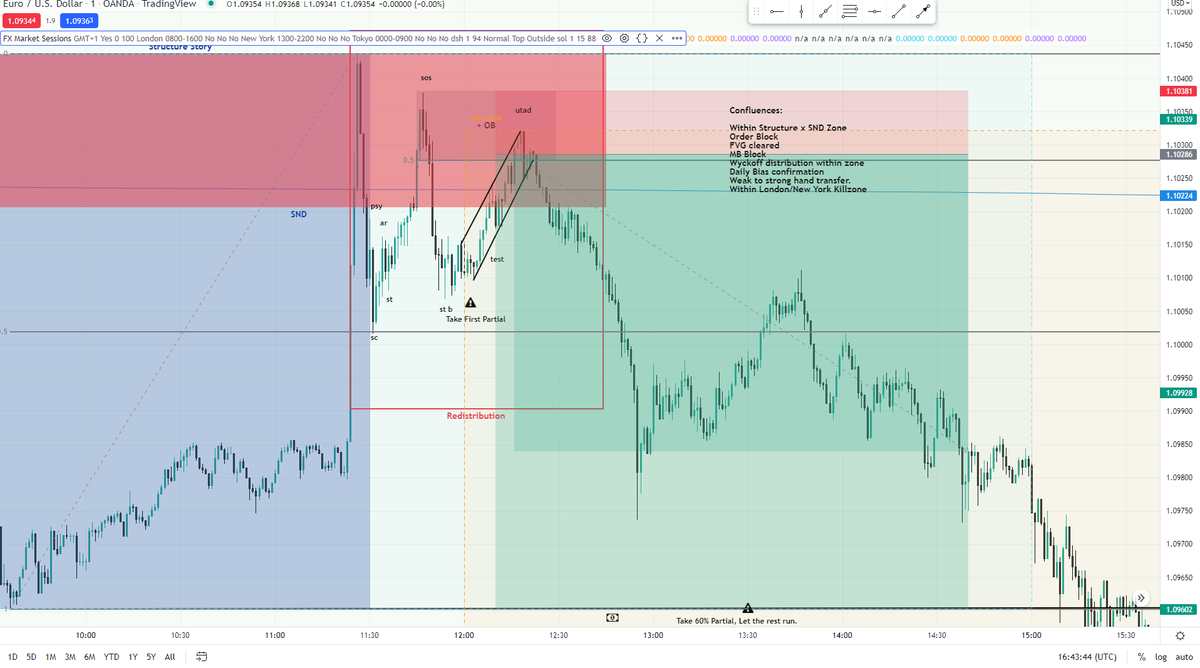
Task: Select the 6M time range
Action: pos(89,657)
